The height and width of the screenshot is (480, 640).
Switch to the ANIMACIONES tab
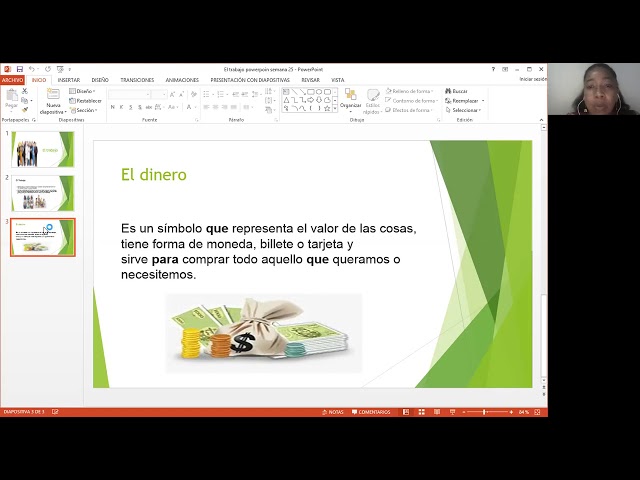pos(182,80)
